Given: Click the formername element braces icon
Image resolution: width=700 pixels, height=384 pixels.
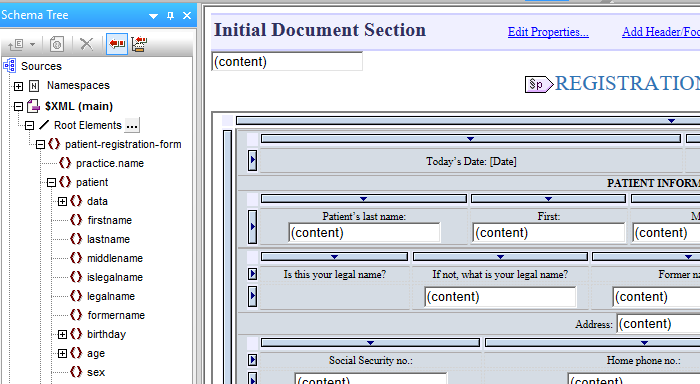Looking at the screenshot, I should click(x=76, y=315).
